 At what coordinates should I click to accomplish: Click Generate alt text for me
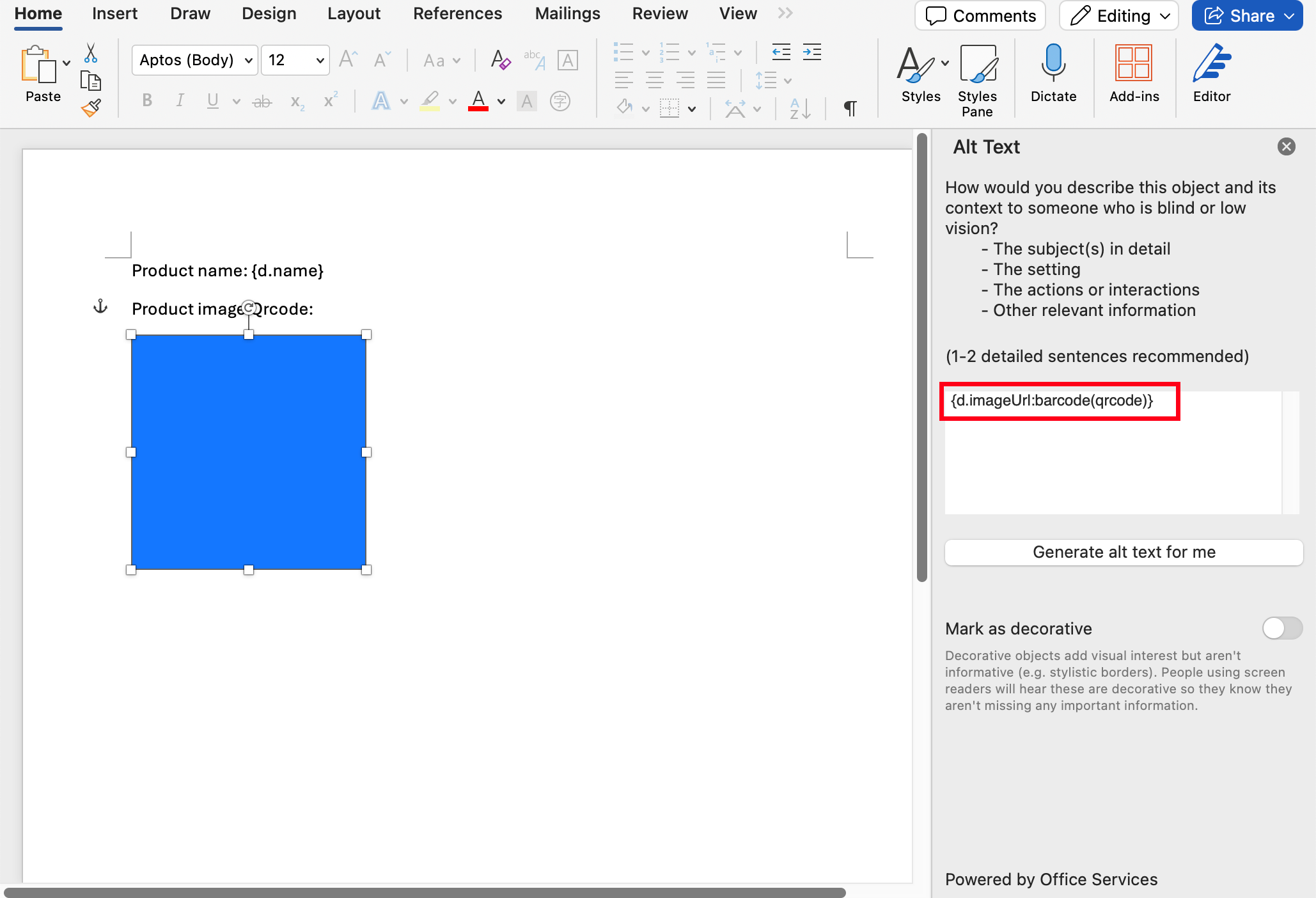[x=1124, y=552]
